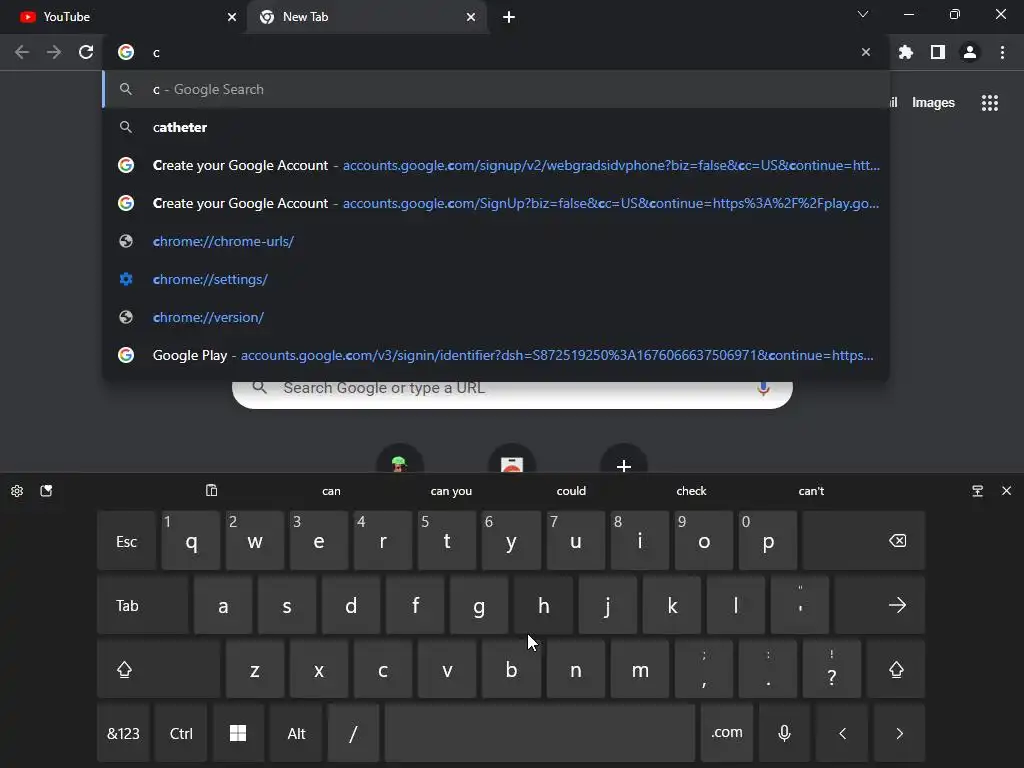Tap the p key

tap(768, 541)
